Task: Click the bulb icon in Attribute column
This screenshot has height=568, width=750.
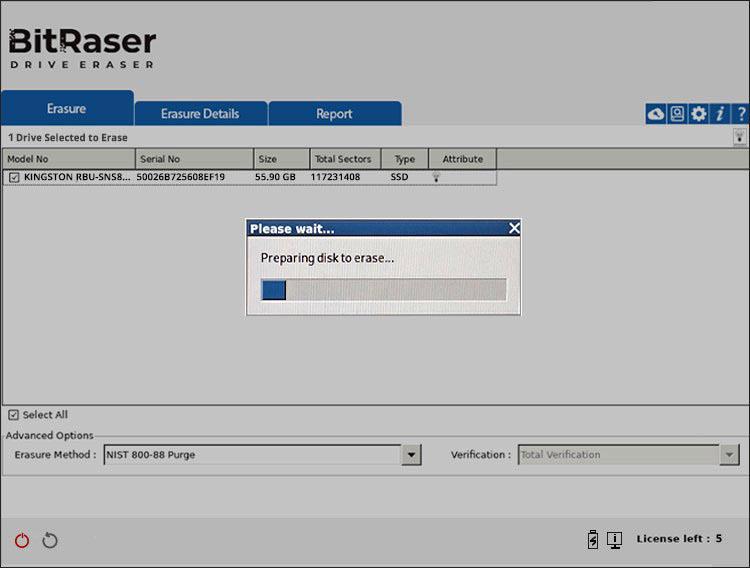Action: click(436, 177)
